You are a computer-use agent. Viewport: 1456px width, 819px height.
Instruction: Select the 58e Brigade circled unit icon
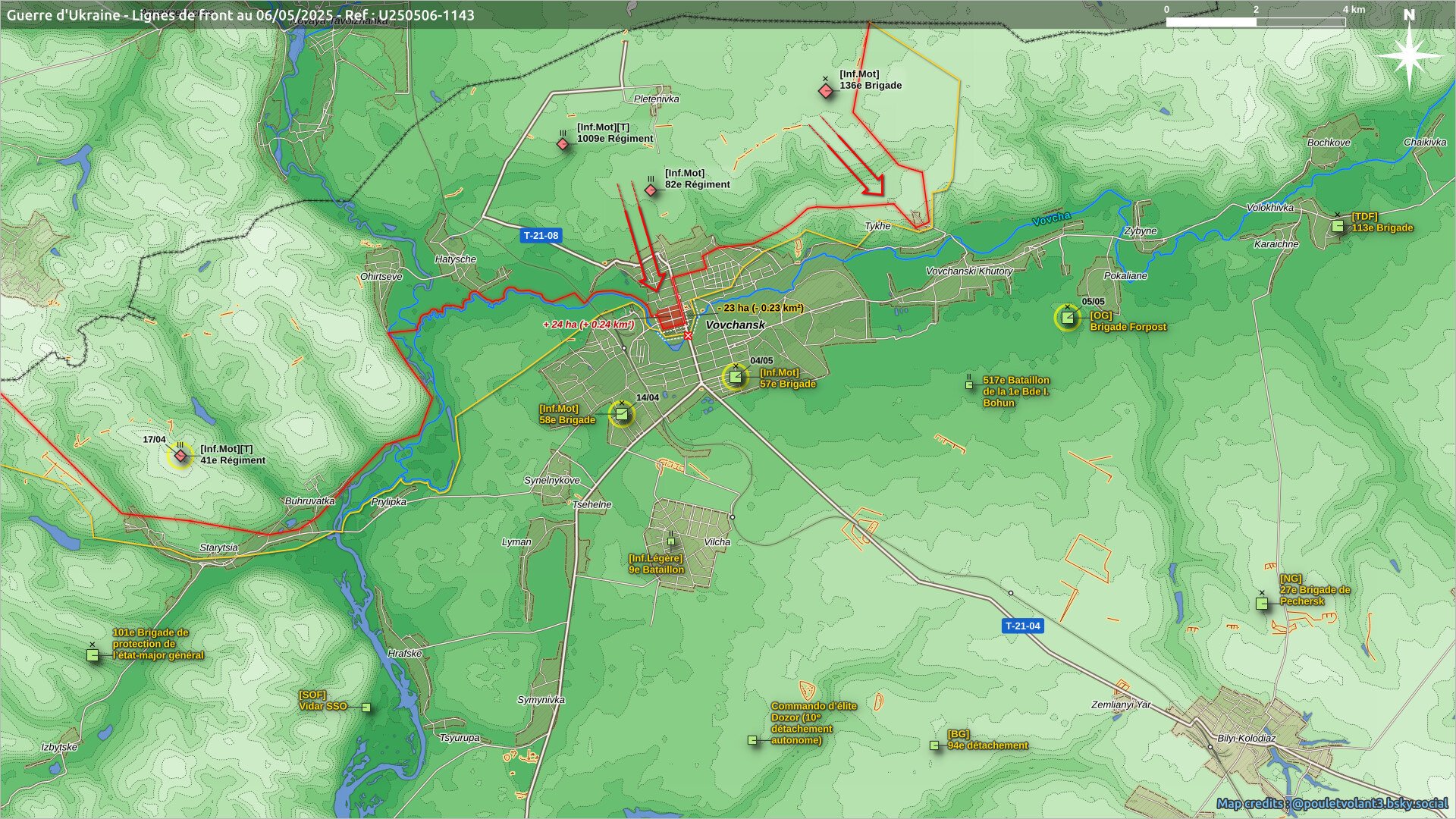pos(622,414)
